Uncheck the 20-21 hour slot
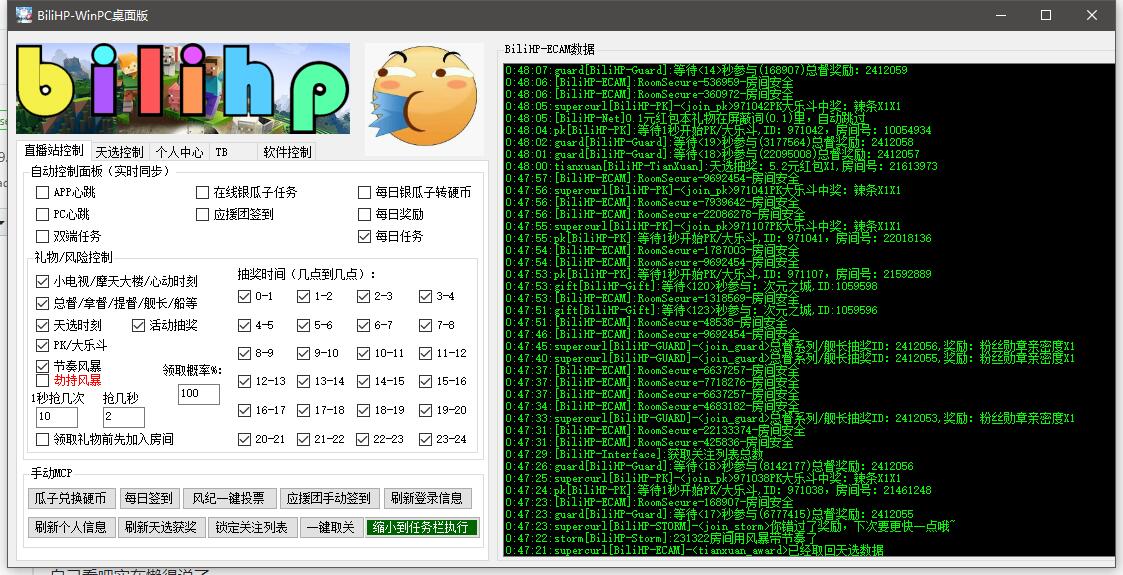This screenshot has width=1123, height=575. pyautogui.click(x=244, y=439)
